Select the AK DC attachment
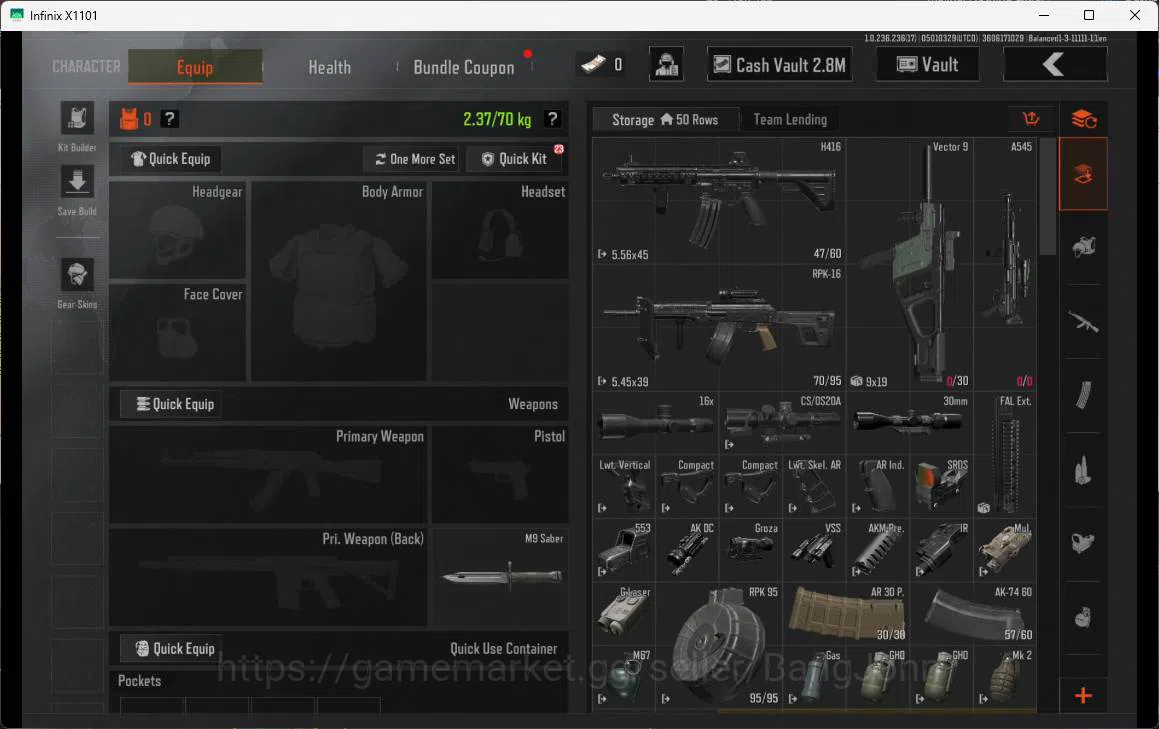 pos(688,551)
